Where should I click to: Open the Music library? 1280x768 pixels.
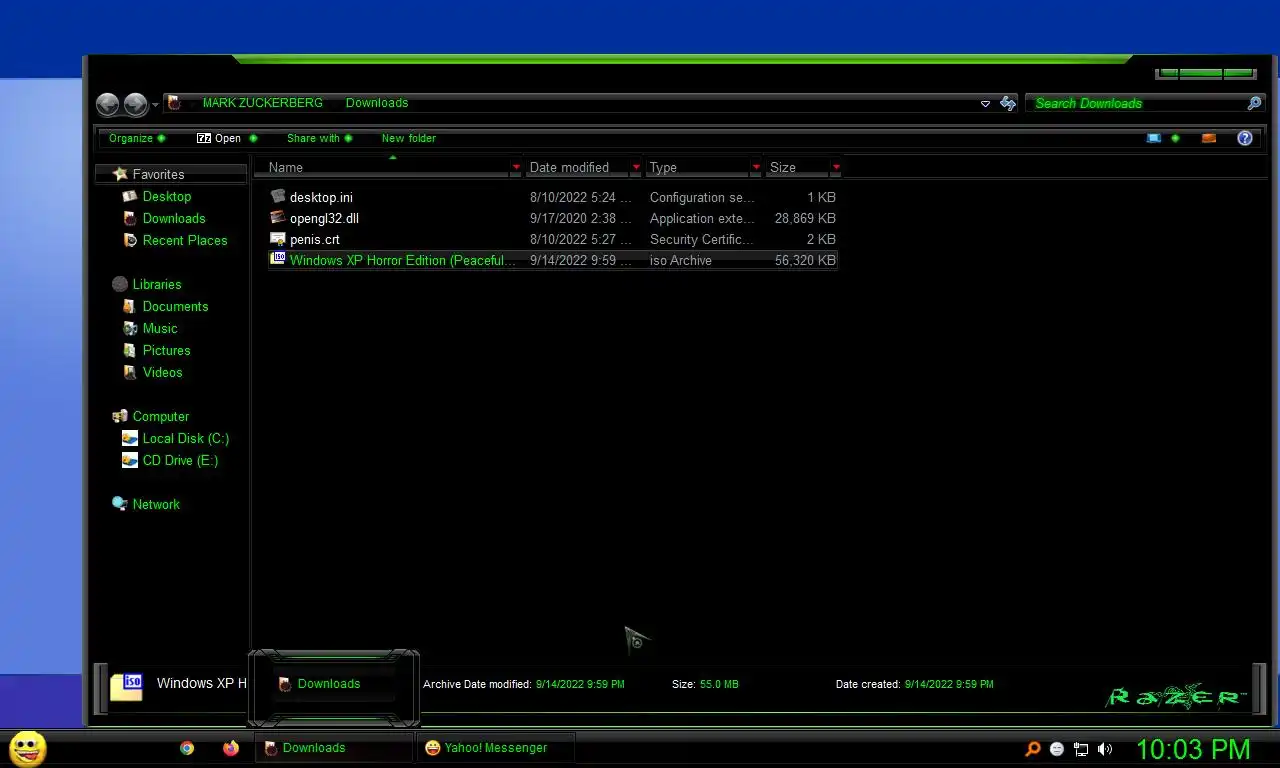click(160, 328)
